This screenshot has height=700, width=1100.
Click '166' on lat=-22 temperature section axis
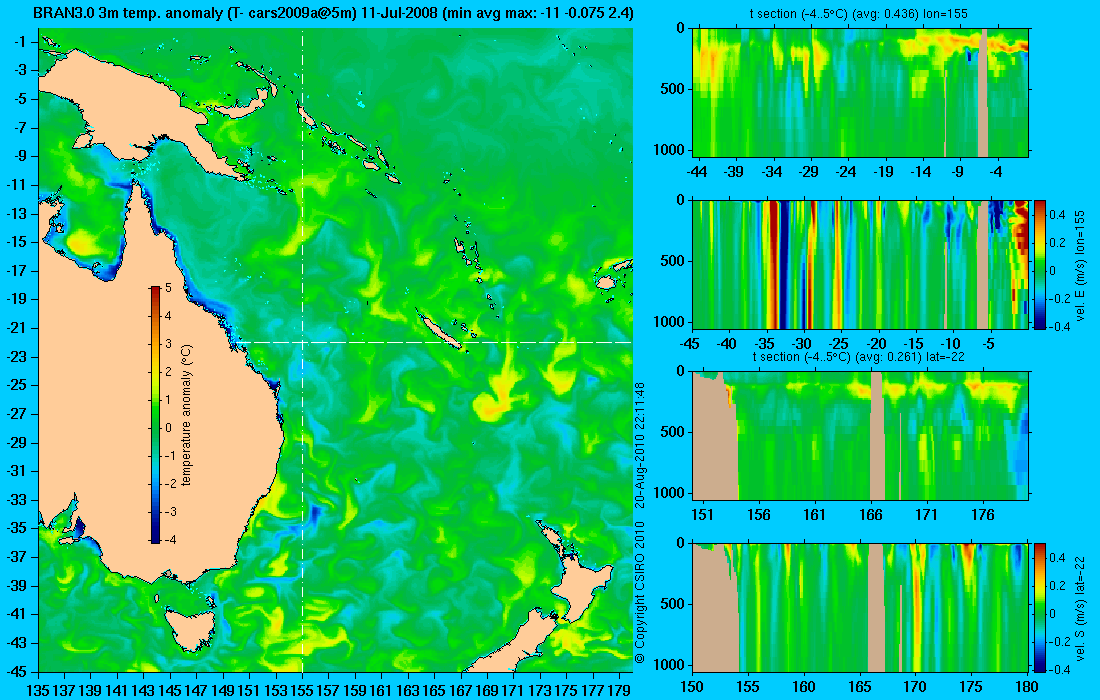(871, 515)
